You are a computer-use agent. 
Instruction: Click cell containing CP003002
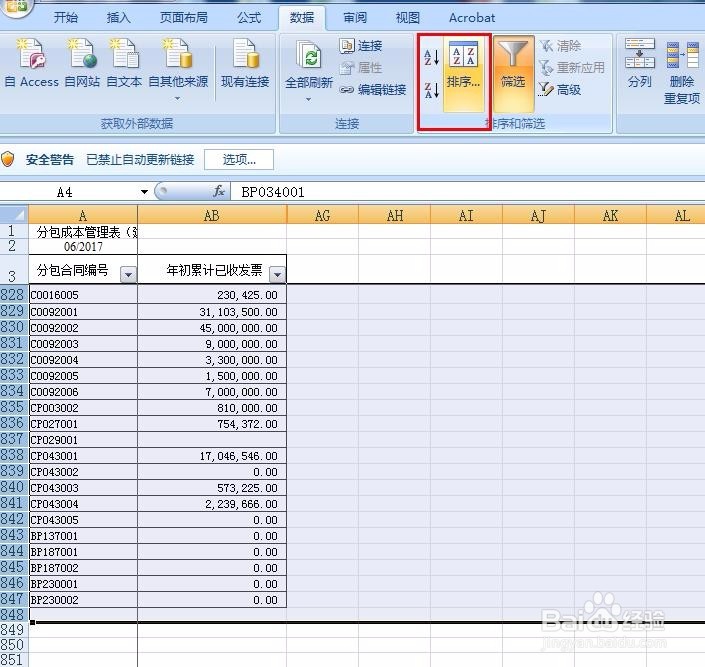click(83, 408)
